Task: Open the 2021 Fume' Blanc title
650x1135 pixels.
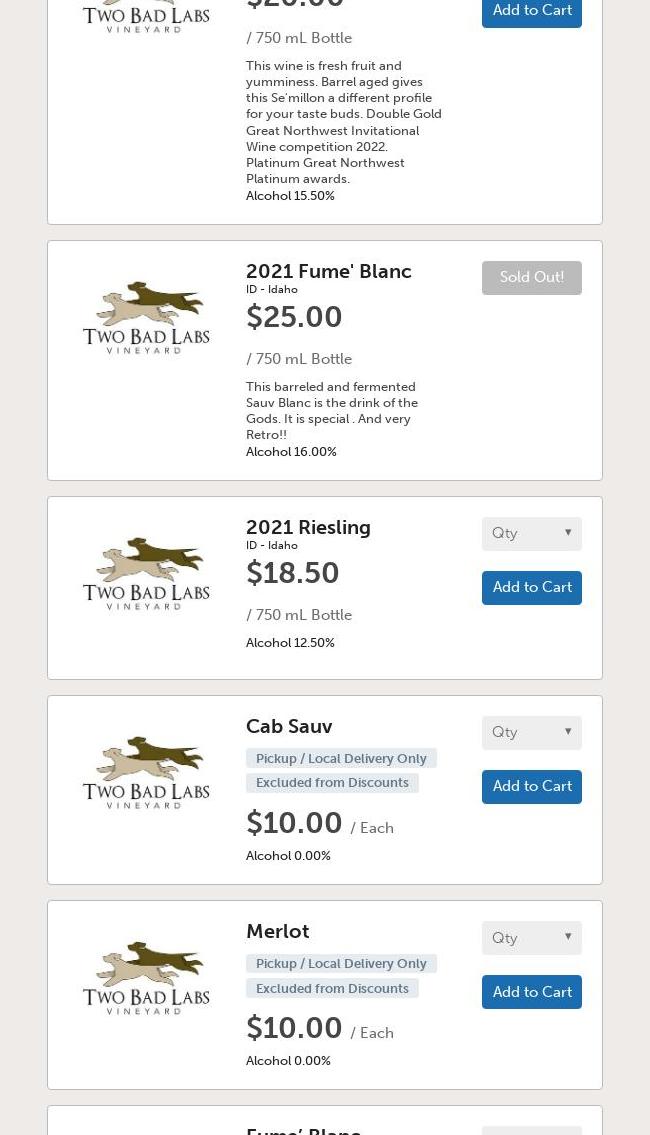Action: click(x=329, y=271)
